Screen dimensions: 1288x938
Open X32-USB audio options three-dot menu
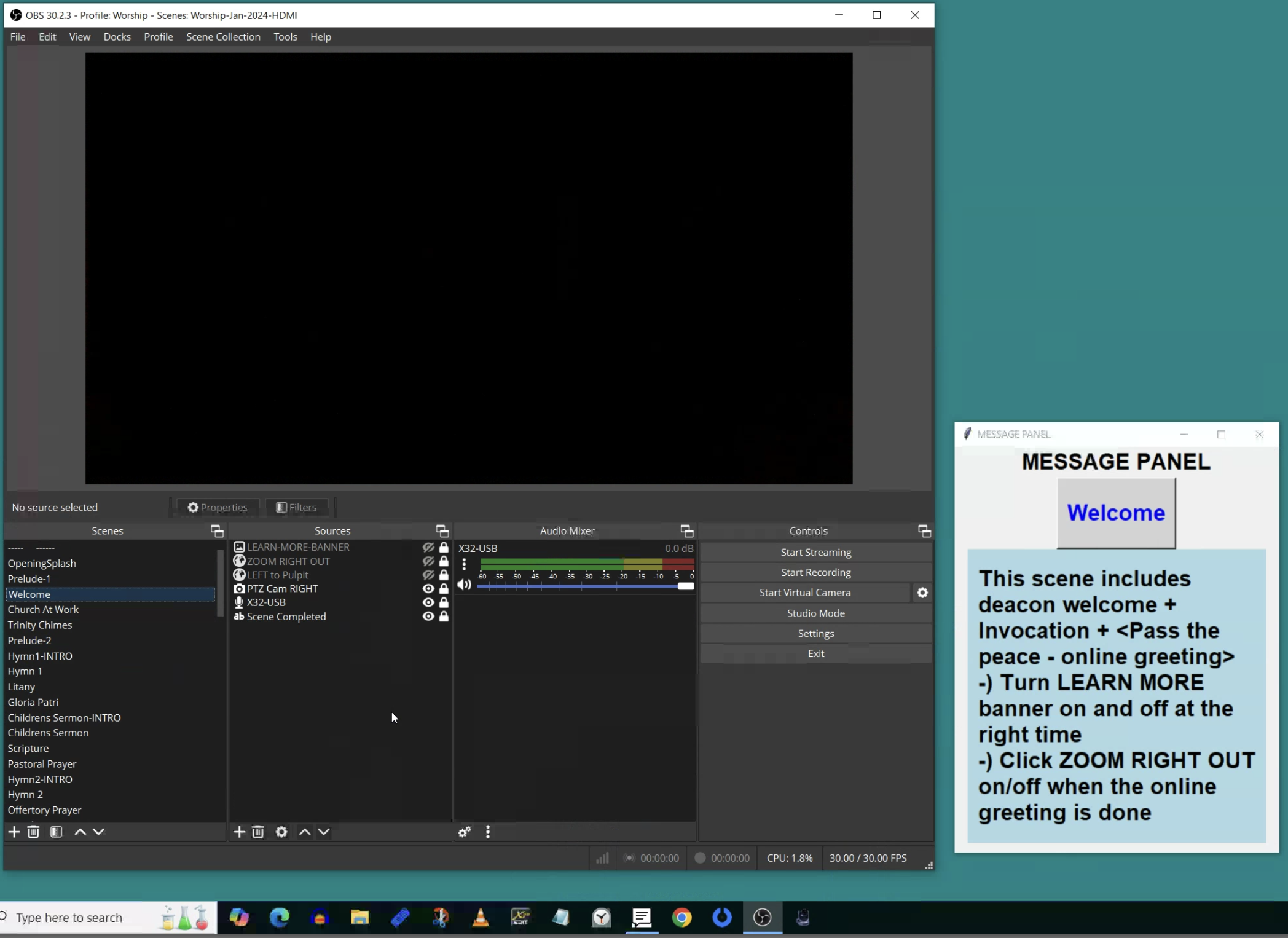click(464, 564)
